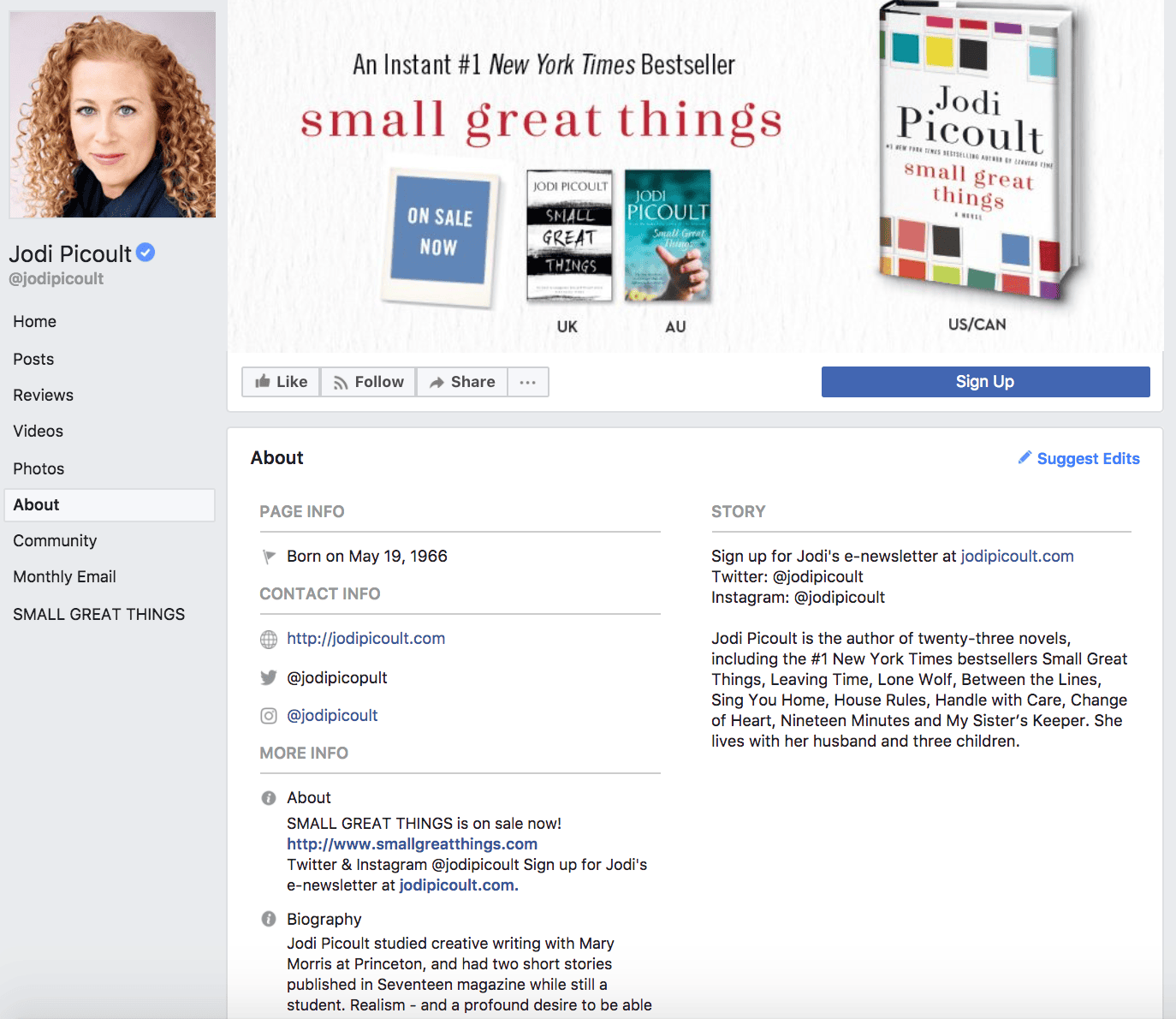
Task: Open the Posts section
Action: click(33, 360)
